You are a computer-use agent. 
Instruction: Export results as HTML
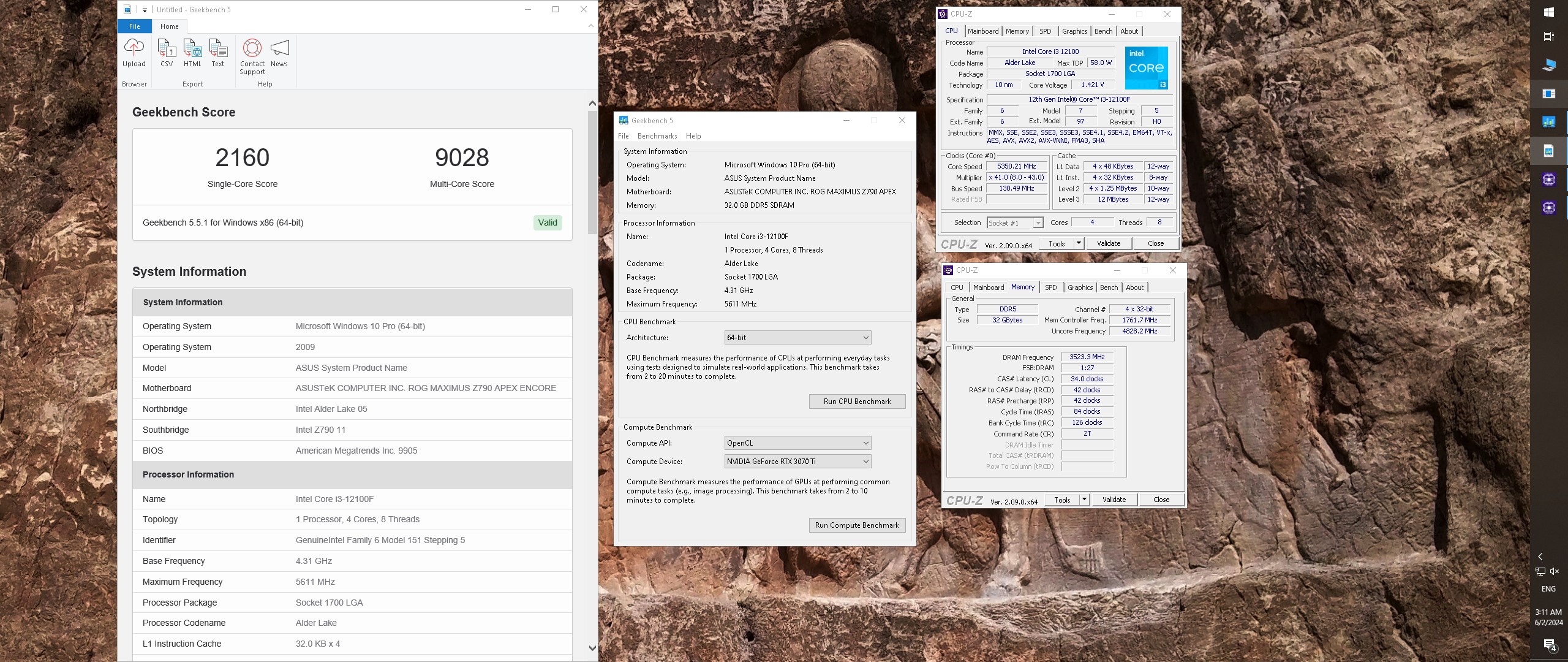(x=192, y=53)
